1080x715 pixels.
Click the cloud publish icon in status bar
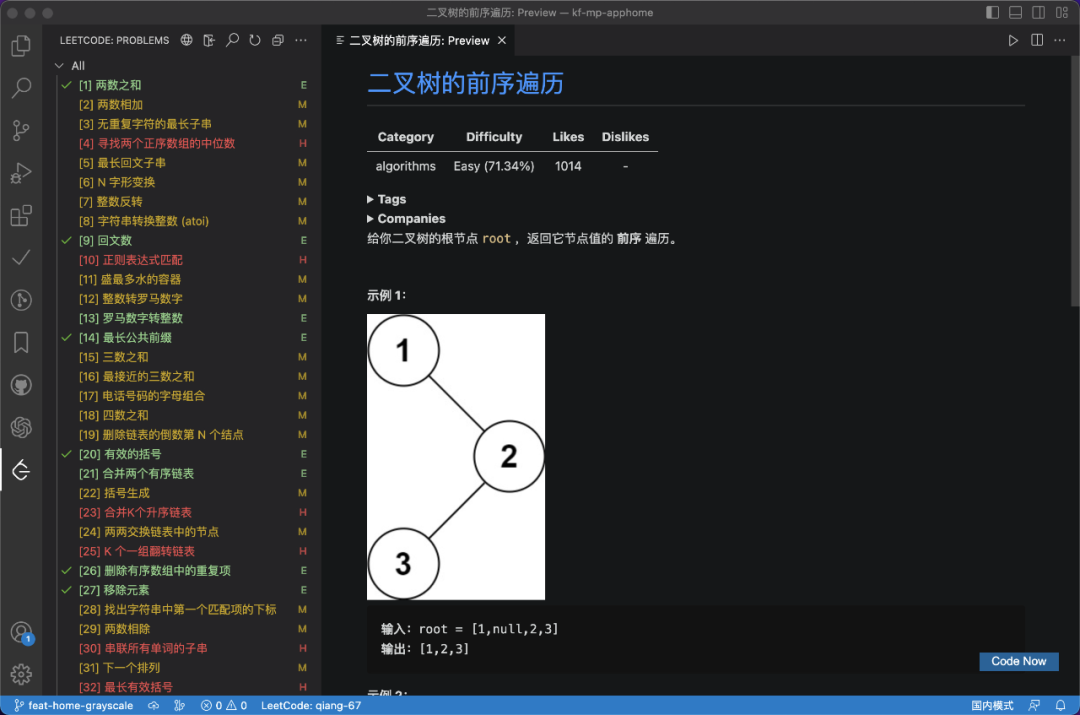[154, 705]
